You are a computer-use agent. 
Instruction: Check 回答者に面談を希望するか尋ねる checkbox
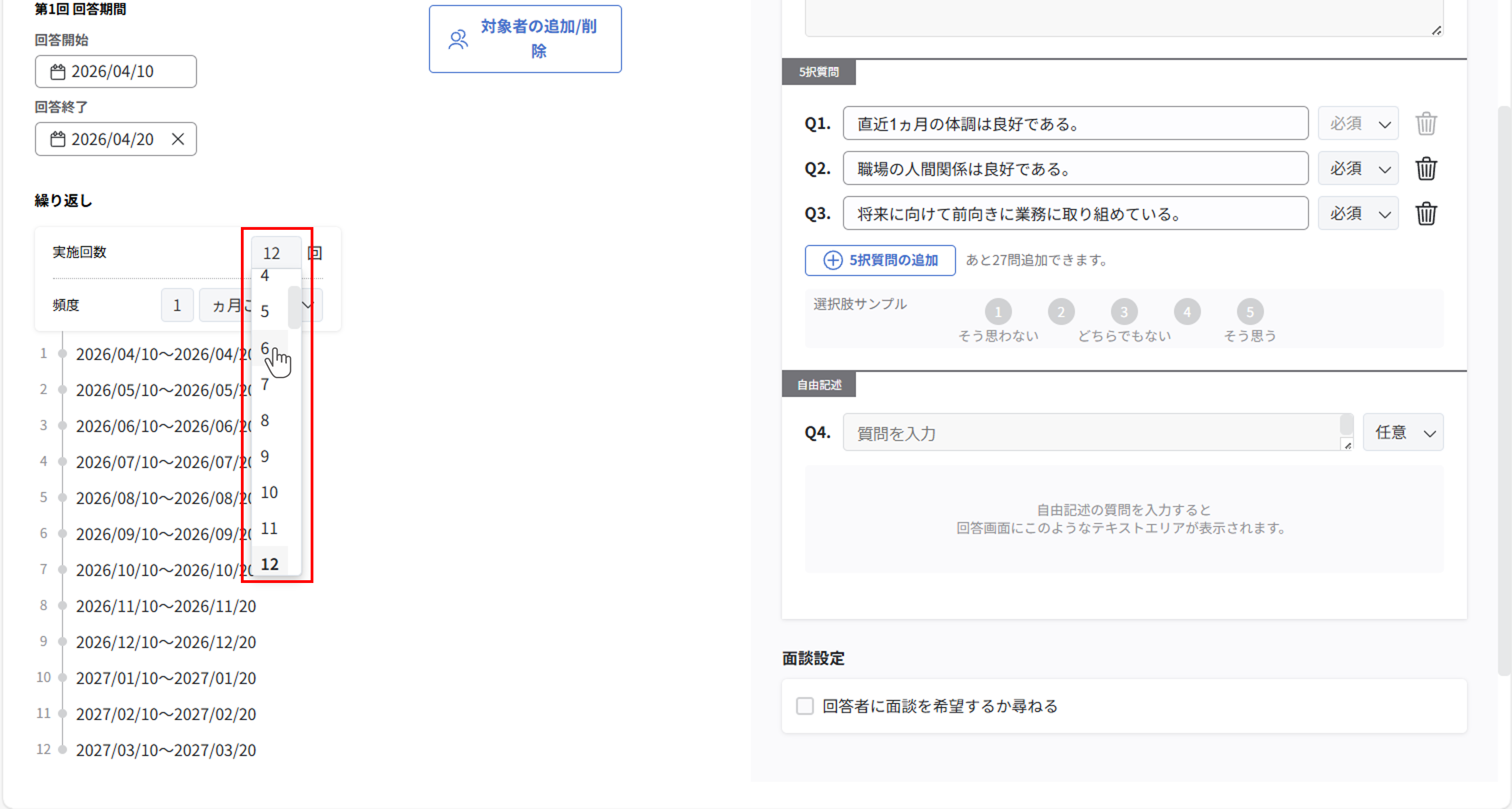point(805,706)
